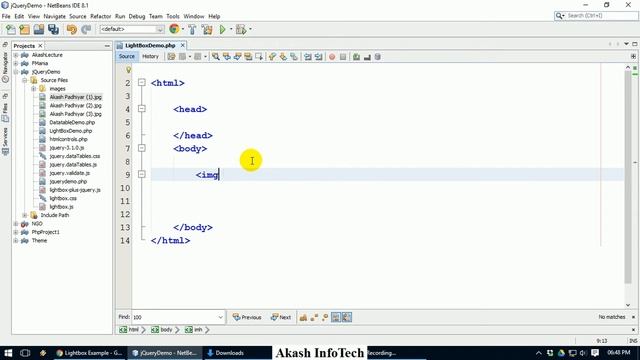This screenshot has height=360, width=640.
Task: Click the New File toolbar icon
Action: point(11,29)
